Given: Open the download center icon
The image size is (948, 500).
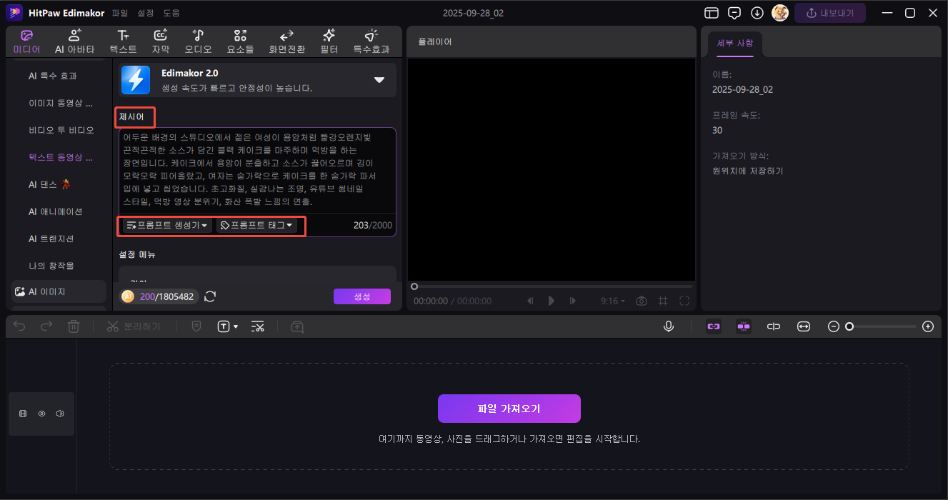Looking at the screenshot, I should pyautogui.click(x=757, y=13).
